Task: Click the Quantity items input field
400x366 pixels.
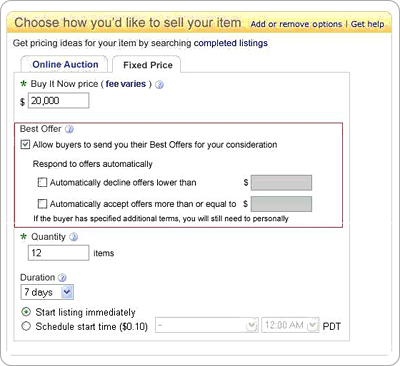Action: 59,253
